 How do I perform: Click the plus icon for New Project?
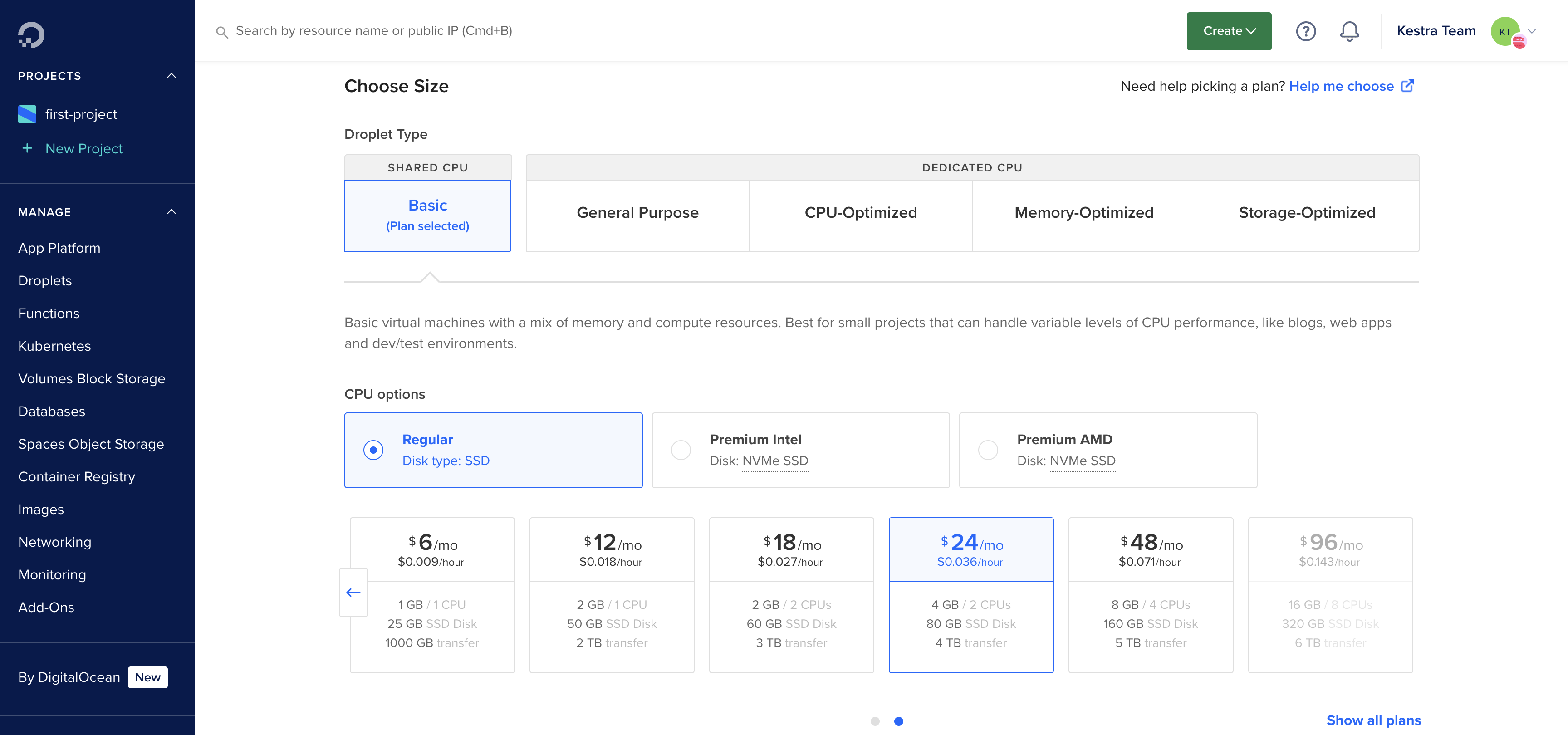point(27,148)
